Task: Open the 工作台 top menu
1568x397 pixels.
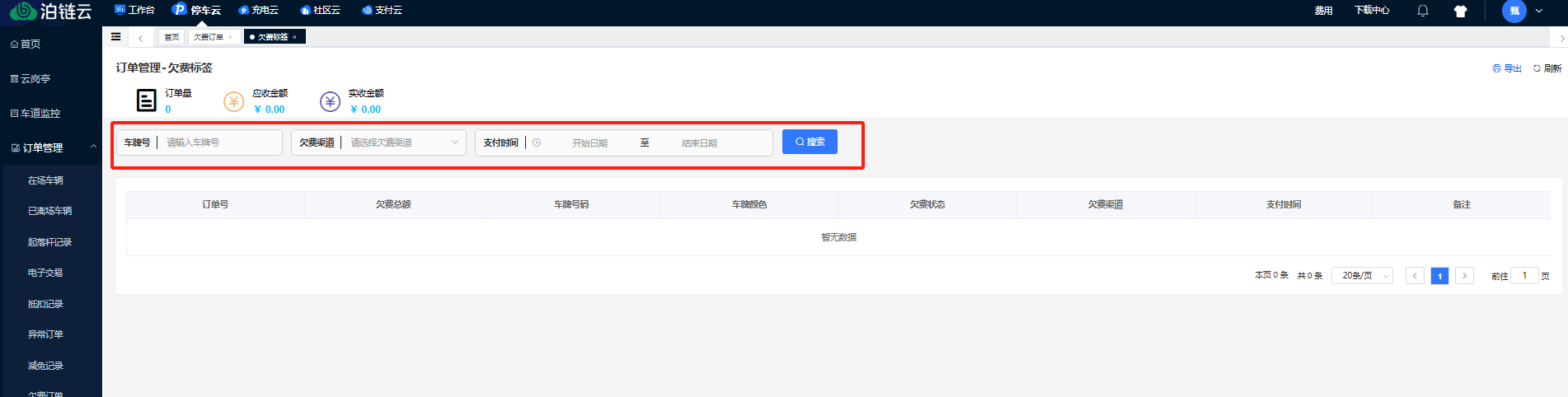Action: point(134,10)
